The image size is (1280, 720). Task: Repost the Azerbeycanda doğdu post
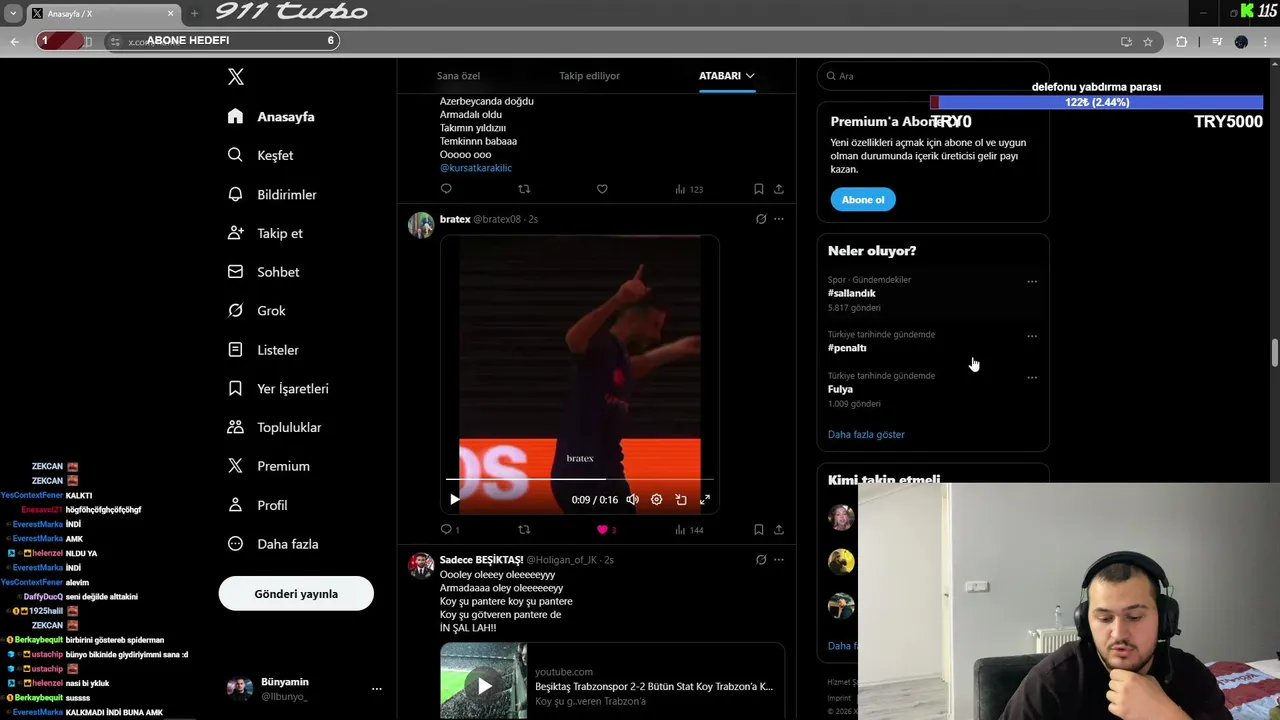click(x=524, y=189)
